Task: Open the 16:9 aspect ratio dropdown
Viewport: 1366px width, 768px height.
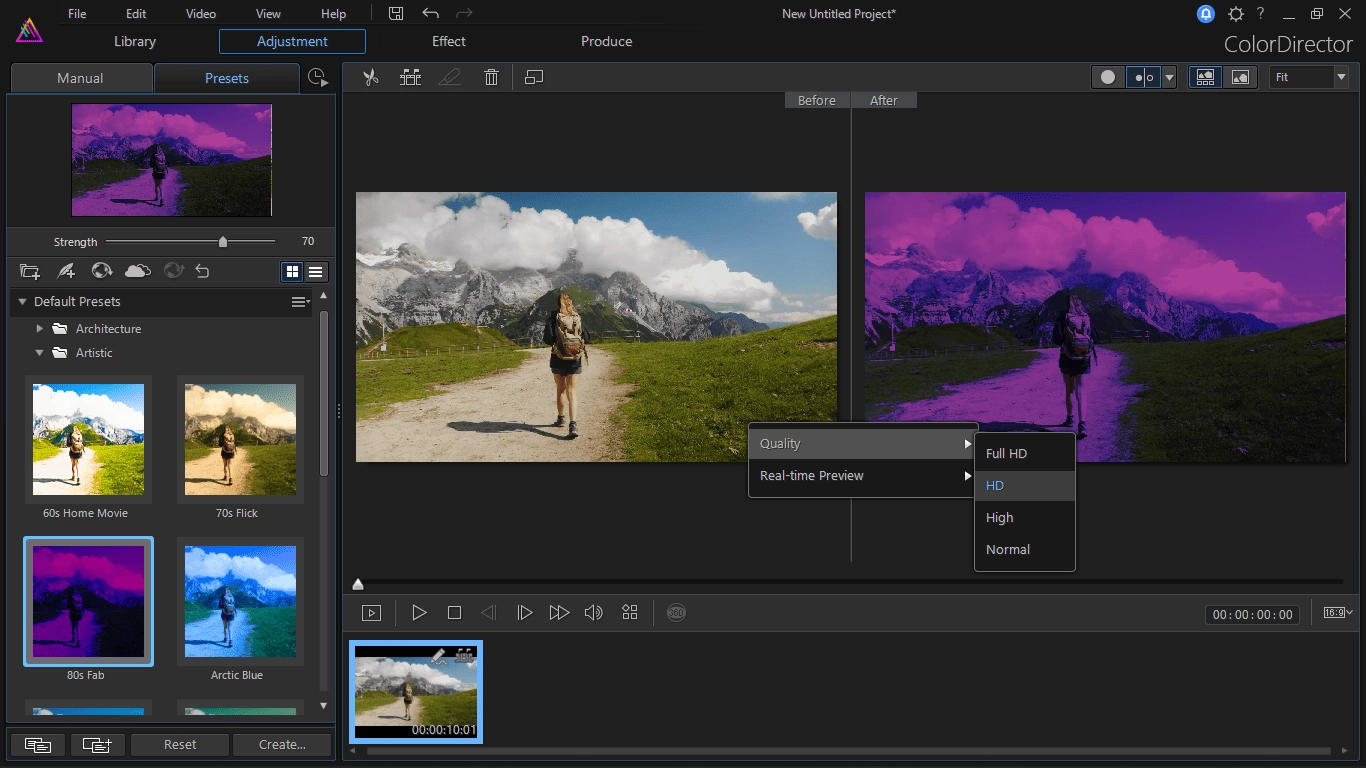Action: (1338, 612)
